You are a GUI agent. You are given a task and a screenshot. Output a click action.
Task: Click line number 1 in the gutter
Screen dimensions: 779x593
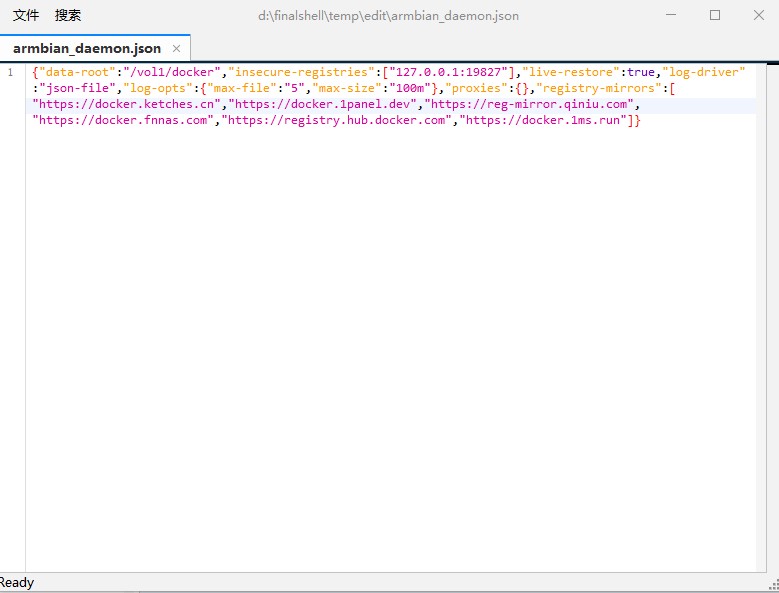pos(11,73)
